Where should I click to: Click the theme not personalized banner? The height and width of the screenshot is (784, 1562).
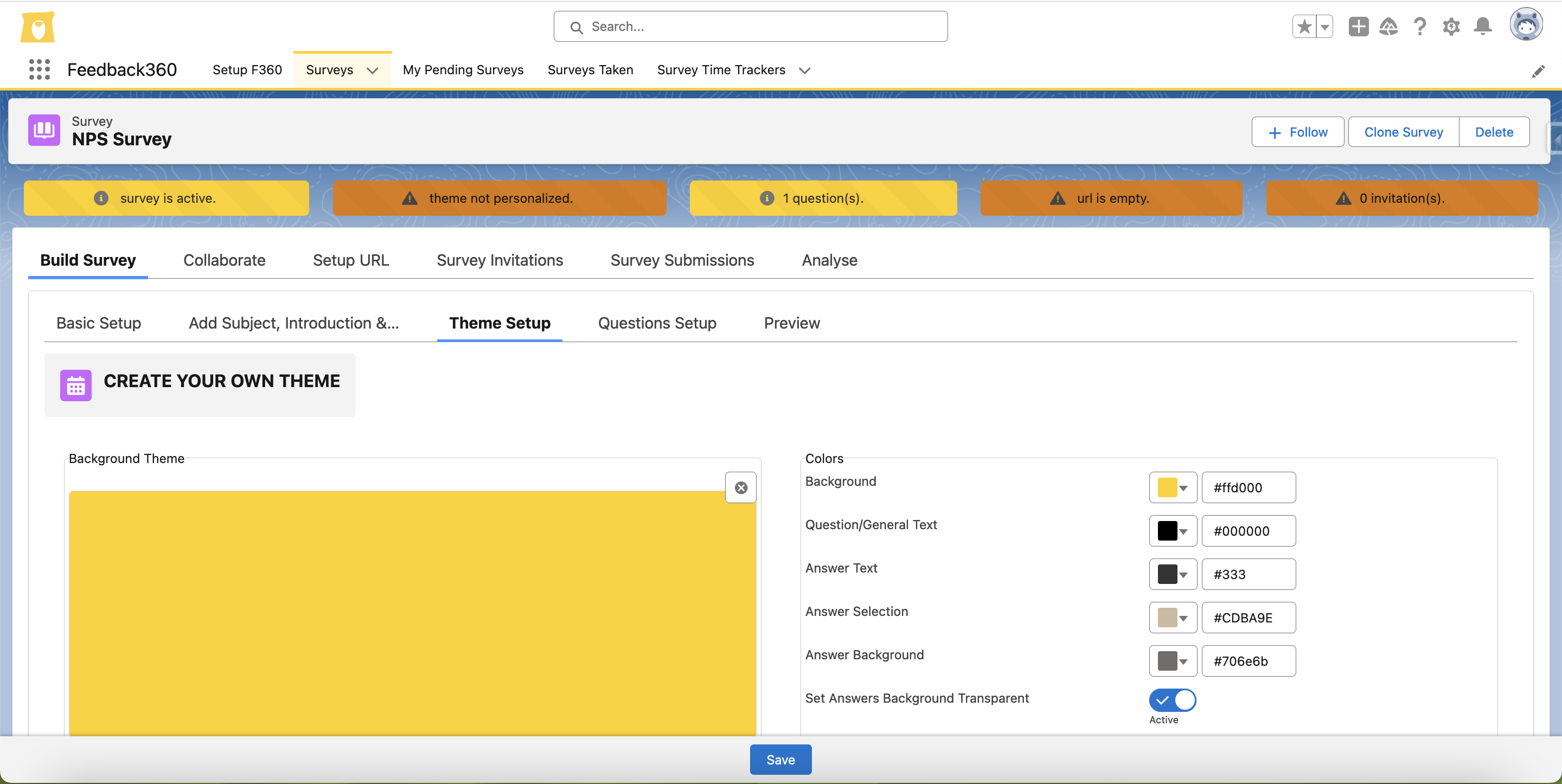[500, 198]
